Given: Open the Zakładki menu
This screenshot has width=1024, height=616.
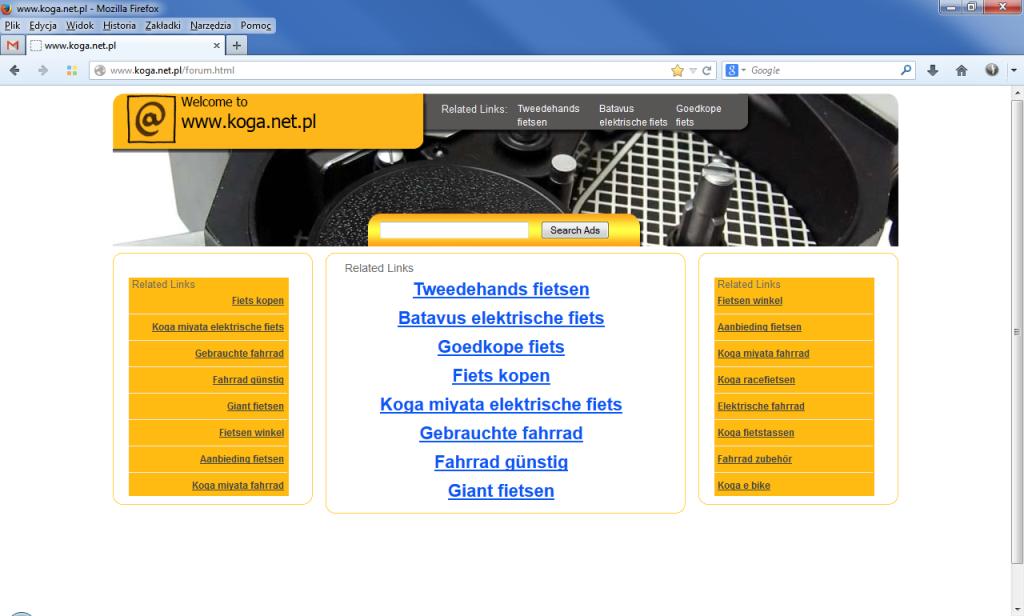Looking at the screenshot, I should tap(162, 25).
